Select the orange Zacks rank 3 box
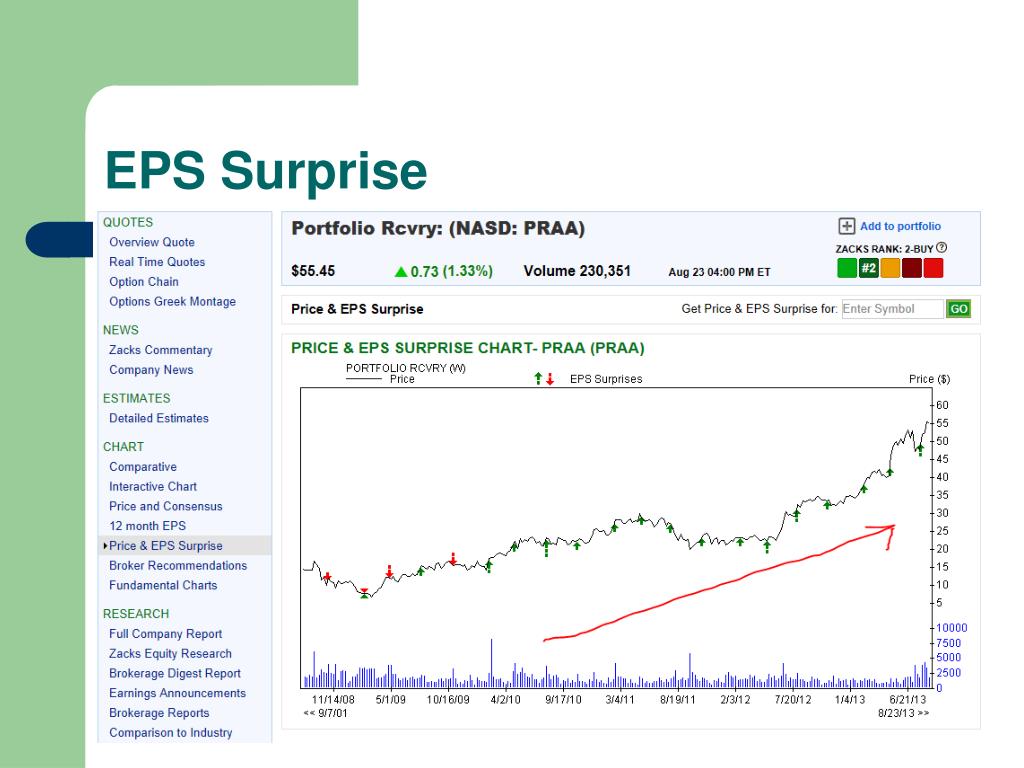The height and width of the screenshot is (768, 1024). tap(890, 268)
